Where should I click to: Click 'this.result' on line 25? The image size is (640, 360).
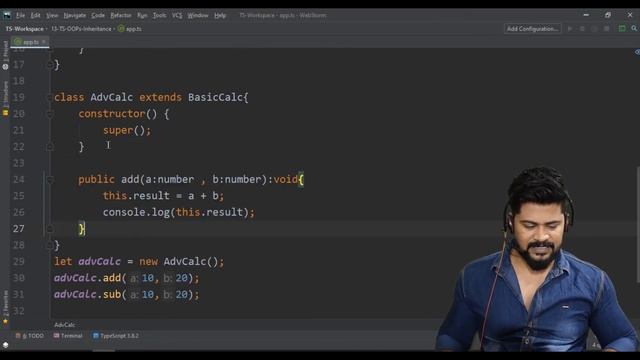(136, 196)
